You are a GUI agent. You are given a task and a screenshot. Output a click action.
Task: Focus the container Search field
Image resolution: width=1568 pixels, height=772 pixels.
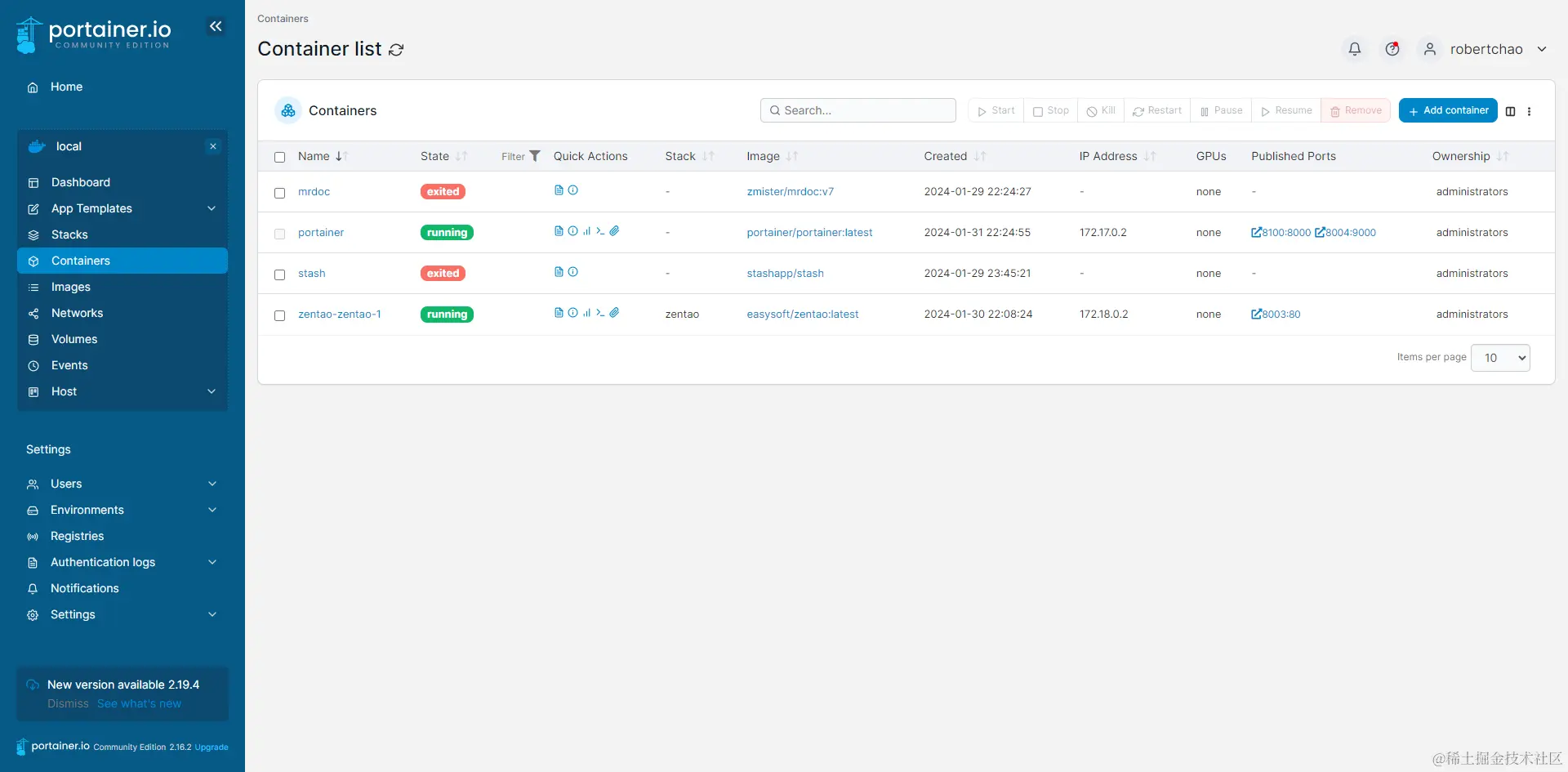point(858,110)
